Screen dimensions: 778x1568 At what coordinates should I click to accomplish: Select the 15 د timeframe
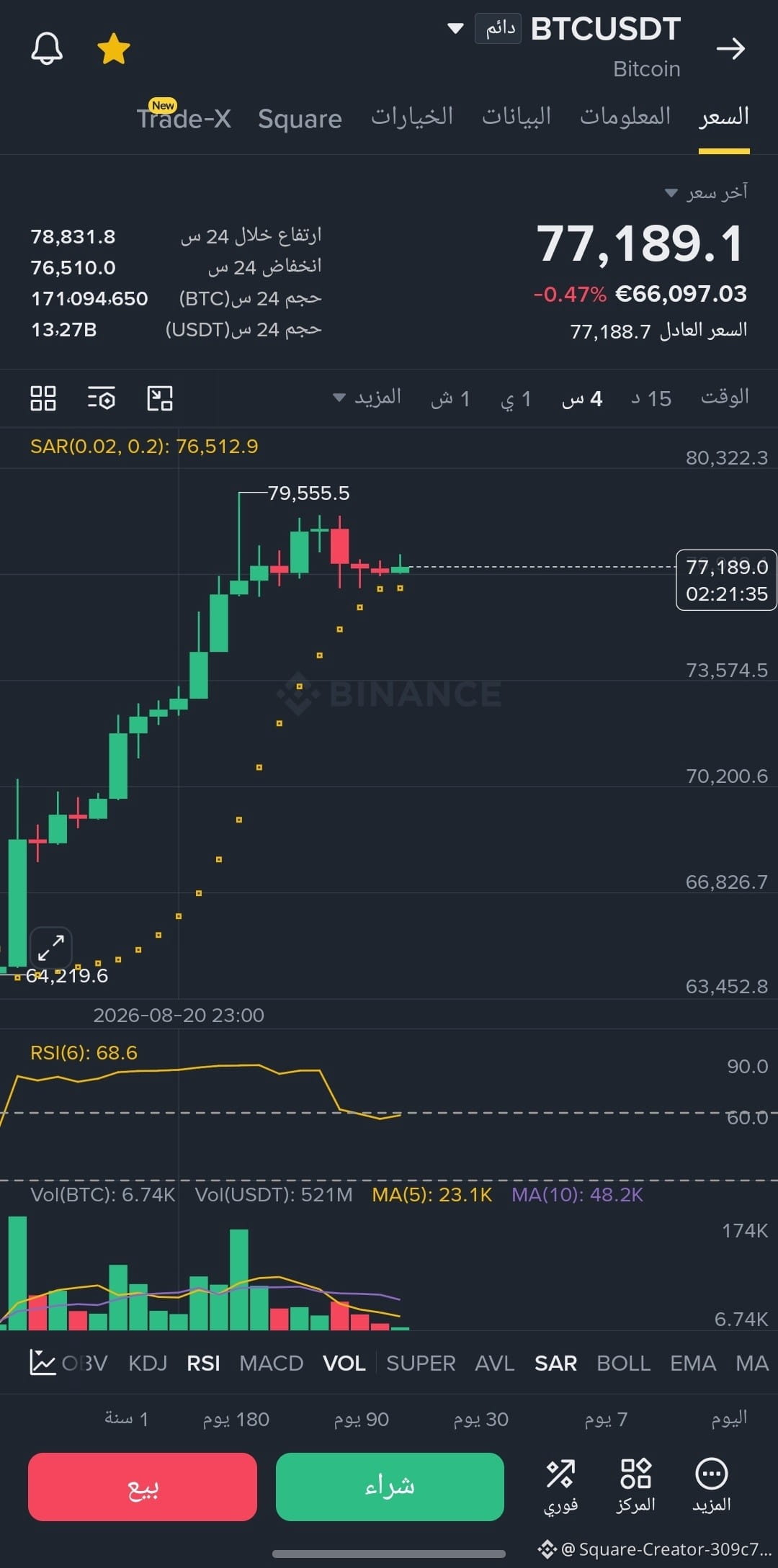tap(651, 398)
